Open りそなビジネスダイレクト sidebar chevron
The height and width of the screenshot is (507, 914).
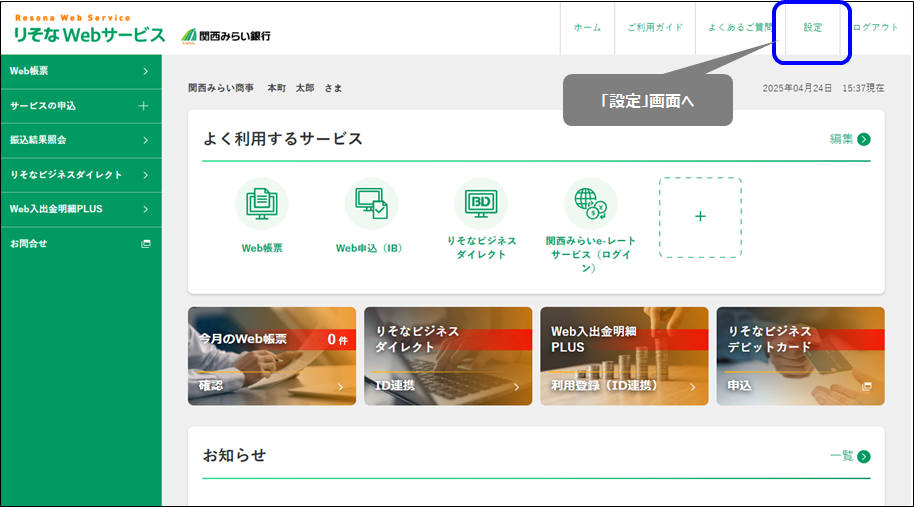click(x=146, y=175)
